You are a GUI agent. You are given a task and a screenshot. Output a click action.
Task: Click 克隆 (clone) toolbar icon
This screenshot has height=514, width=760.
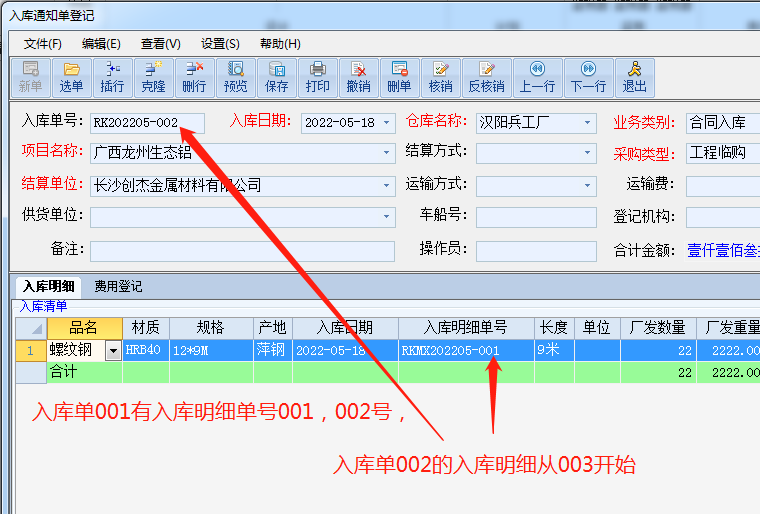point(154,78)
